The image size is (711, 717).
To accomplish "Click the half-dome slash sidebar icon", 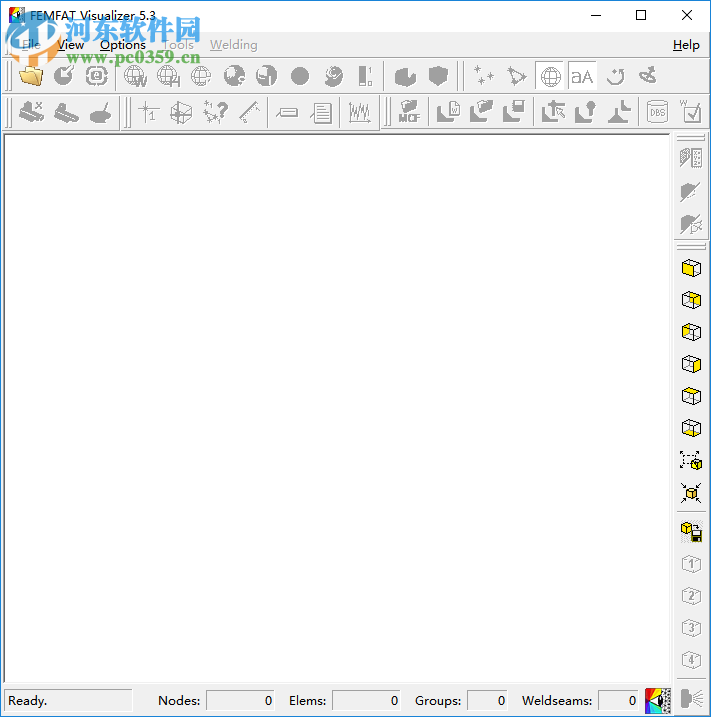I will 691,191.
